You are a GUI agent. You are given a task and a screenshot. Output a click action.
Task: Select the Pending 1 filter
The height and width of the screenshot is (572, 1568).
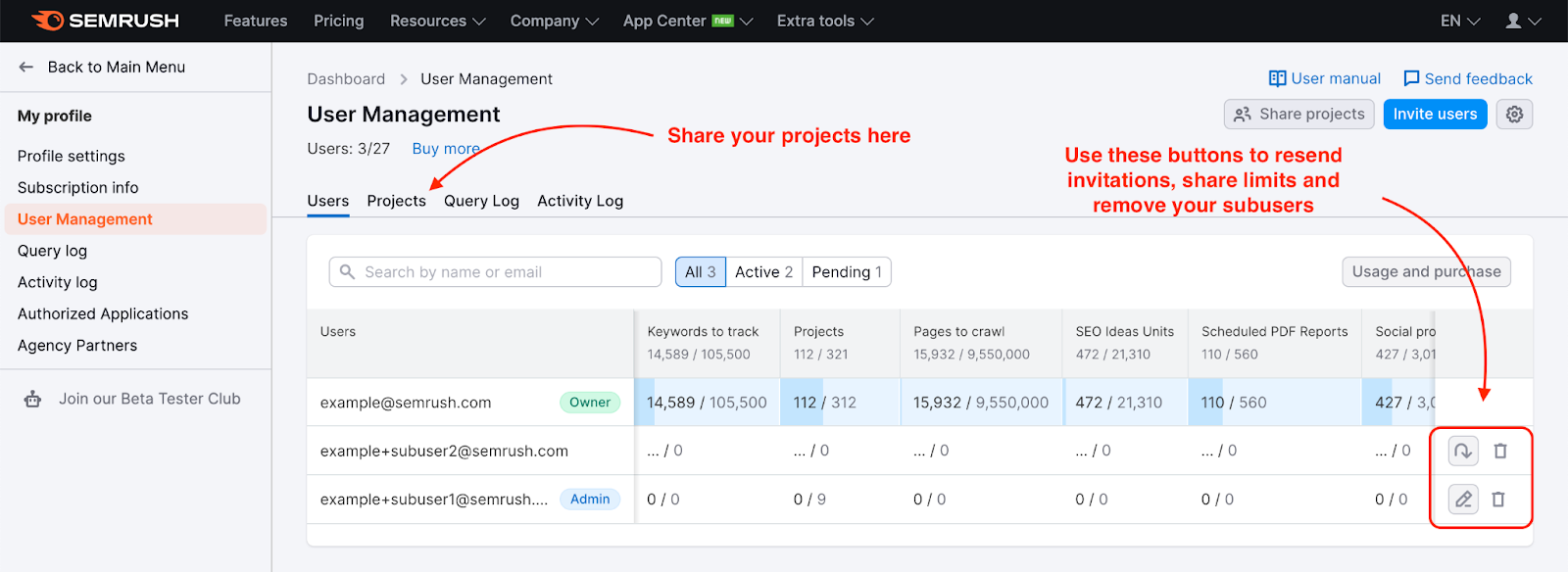point(847,272)
